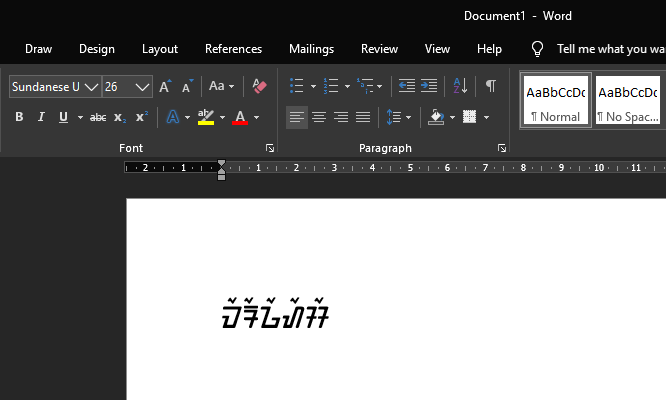Apply the Normal style

(x=555, y=100)
